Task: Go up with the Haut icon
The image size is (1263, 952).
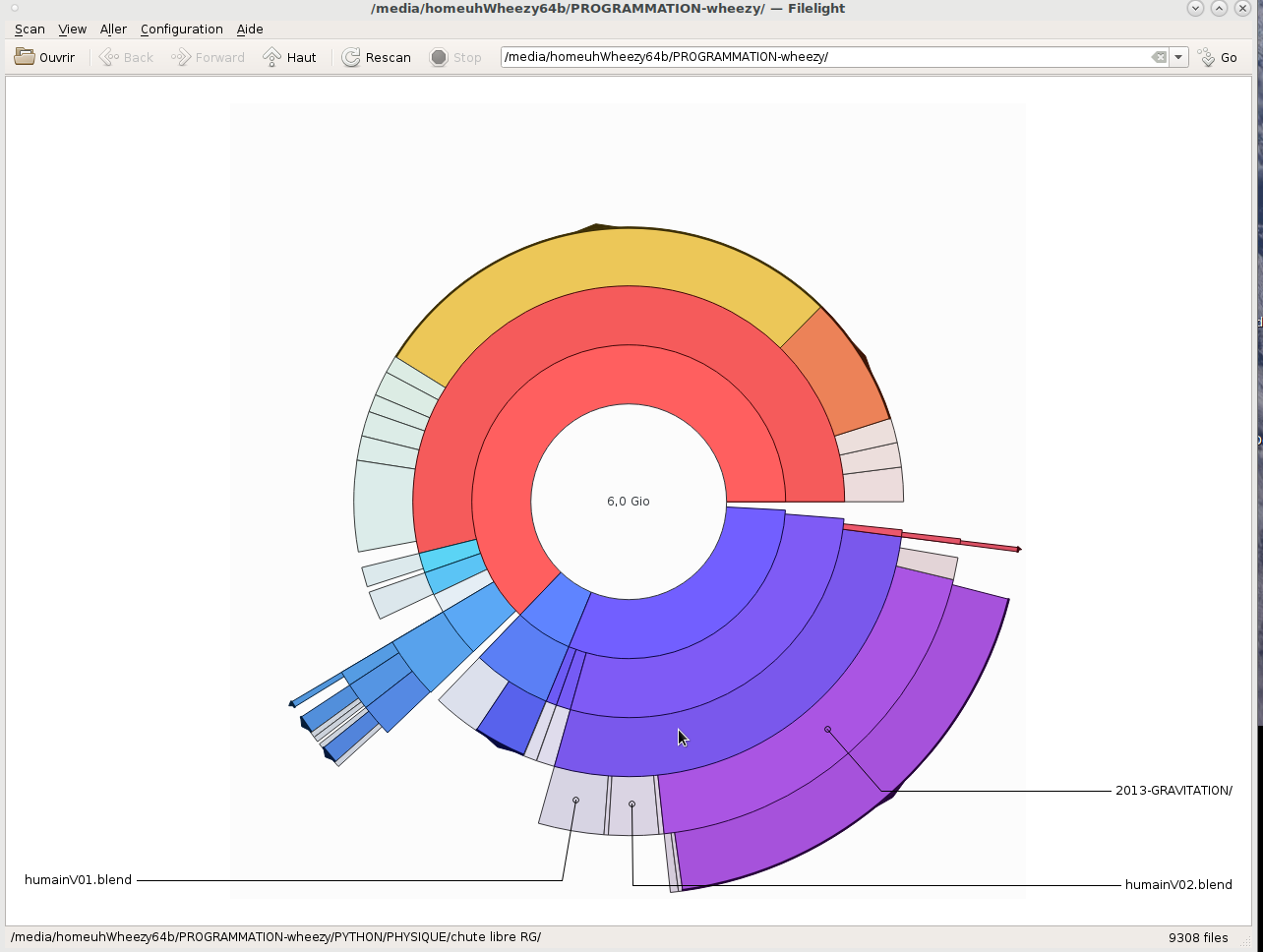Action: click(272, 57)
